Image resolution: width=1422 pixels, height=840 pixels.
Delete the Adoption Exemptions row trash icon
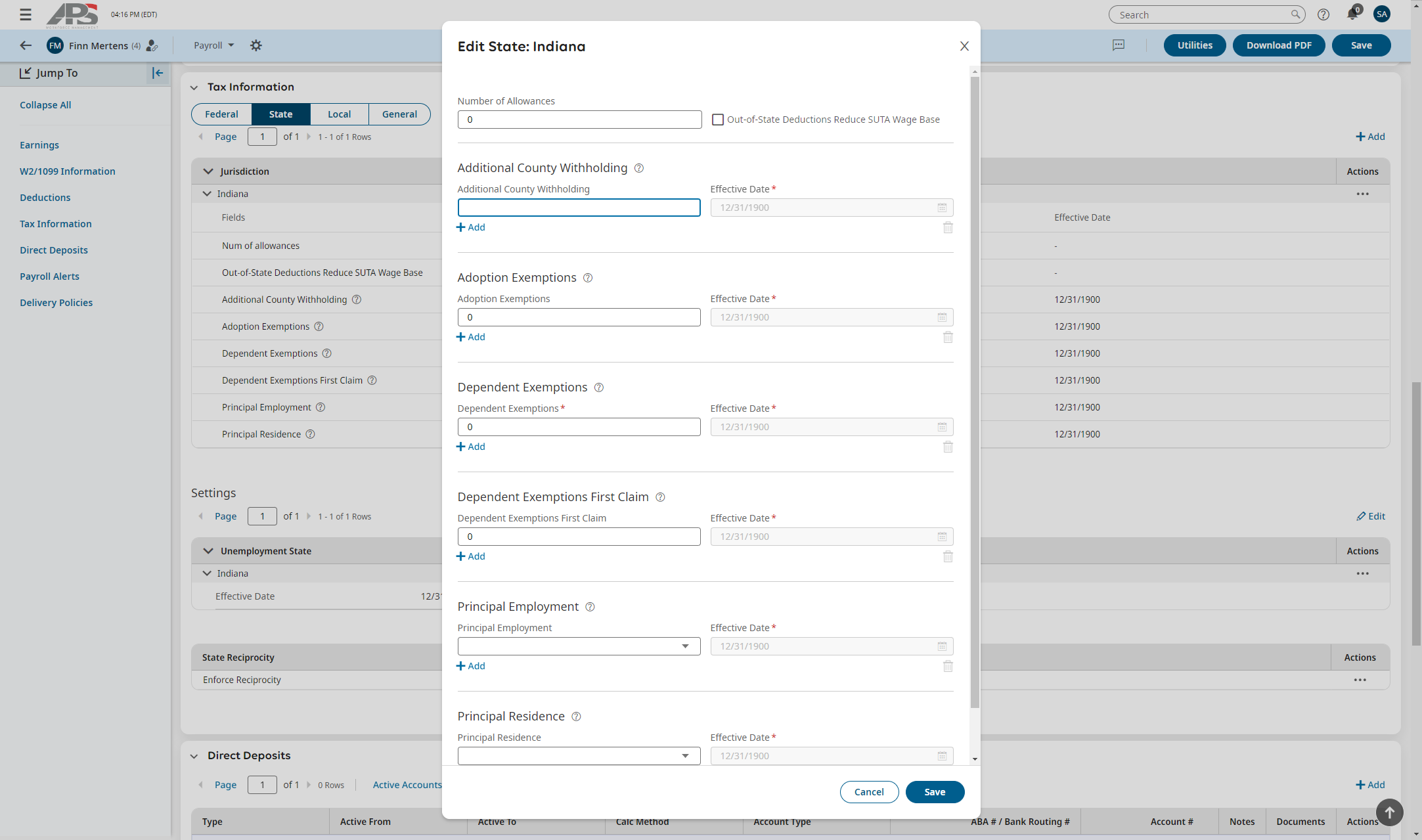[948, 337]
